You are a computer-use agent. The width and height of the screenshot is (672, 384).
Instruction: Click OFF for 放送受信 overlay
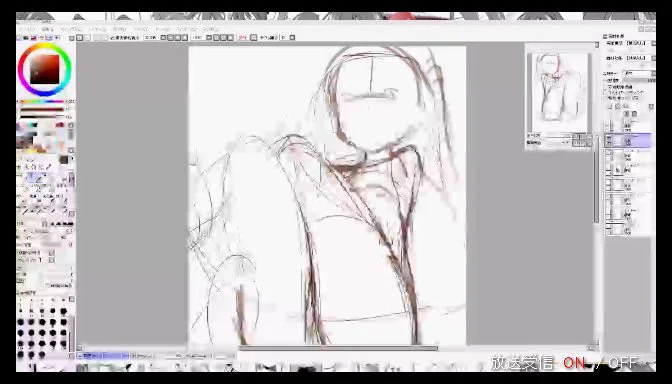click(x=623, y=363)
